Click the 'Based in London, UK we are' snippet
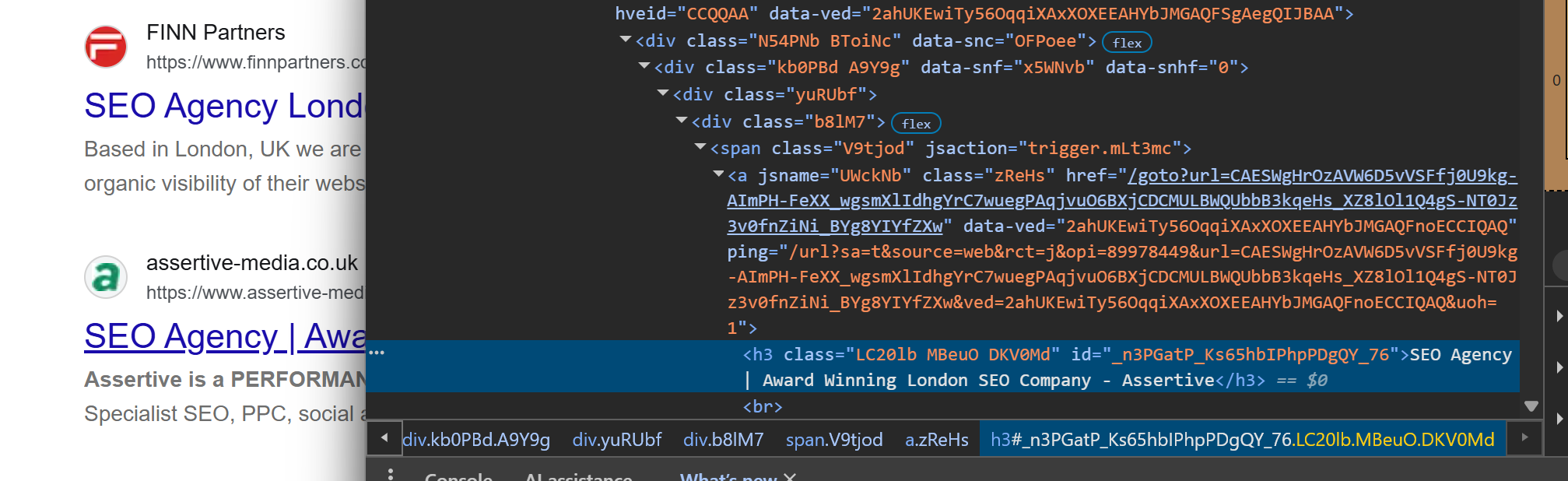The width and height of the screenshot is (1568, 481). point(223,149)
